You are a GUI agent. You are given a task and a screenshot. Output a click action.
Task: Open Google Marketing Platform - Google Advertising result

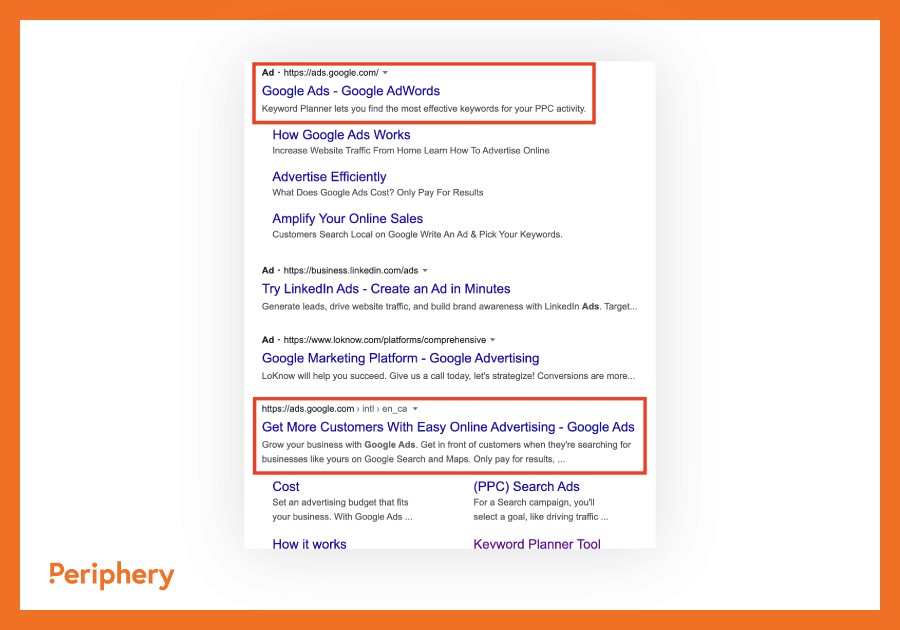pos(400,358)
